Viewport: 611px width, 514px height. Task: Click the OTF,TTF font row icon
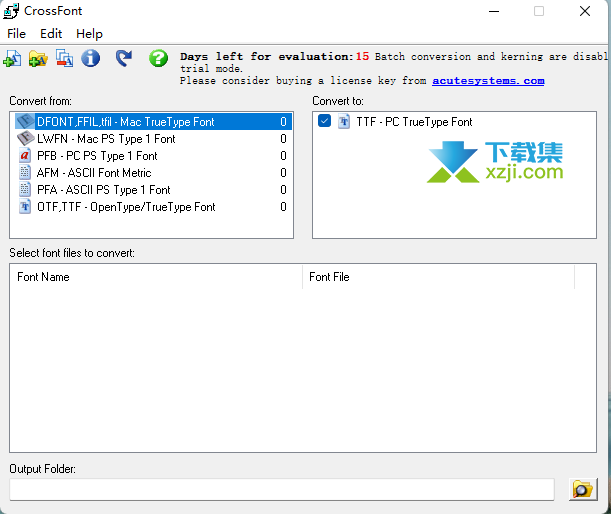tap(25, 207)
